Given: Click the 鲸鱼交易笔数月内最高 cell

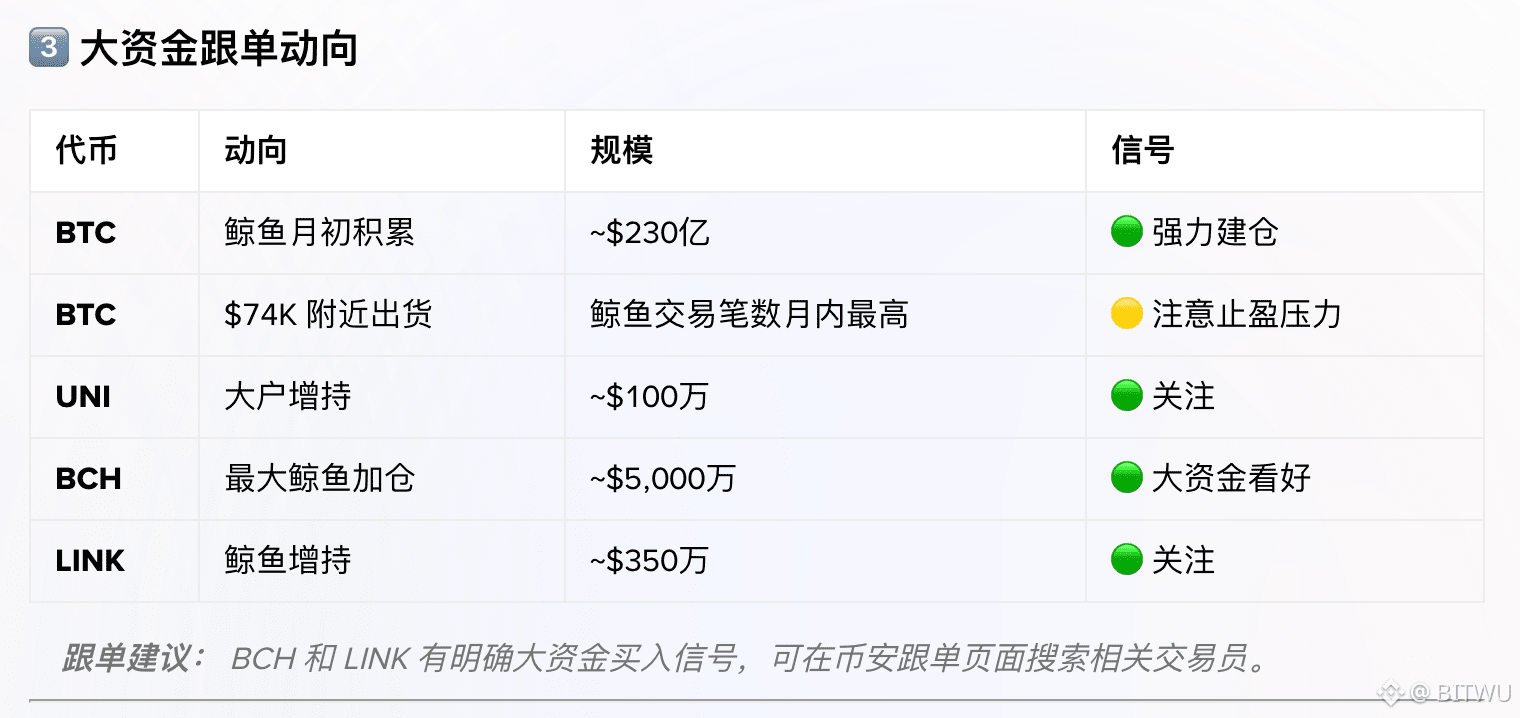Looking at the screenshot, I should click(749, 315).
